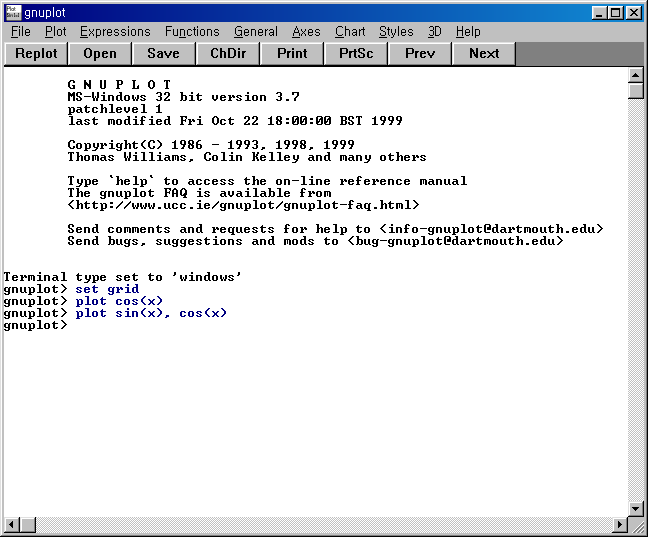Click the Print toolbar button

pyautogui.click(x=292, y=54)
